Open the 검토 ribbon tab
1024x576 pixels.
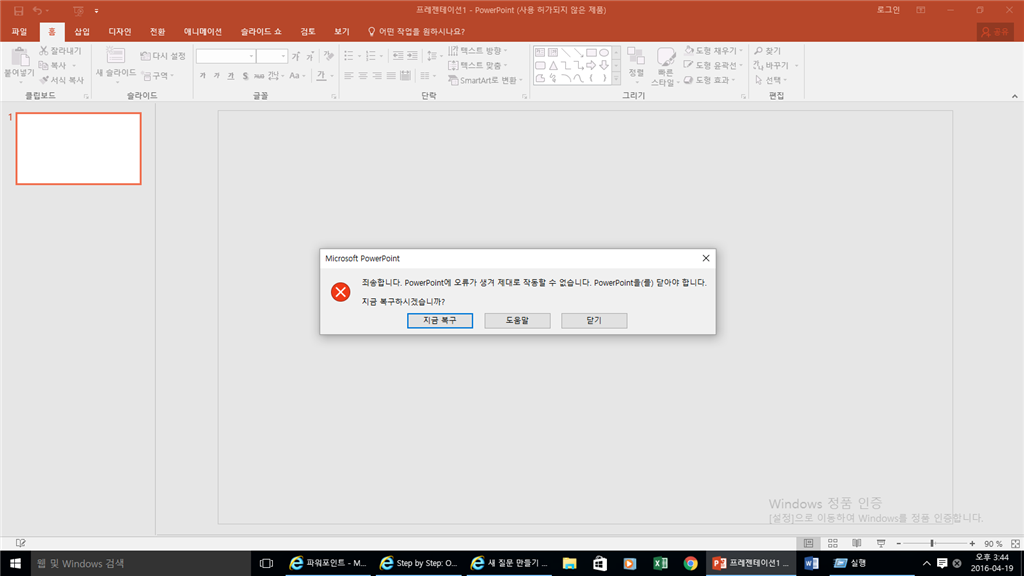coord(308,31)
